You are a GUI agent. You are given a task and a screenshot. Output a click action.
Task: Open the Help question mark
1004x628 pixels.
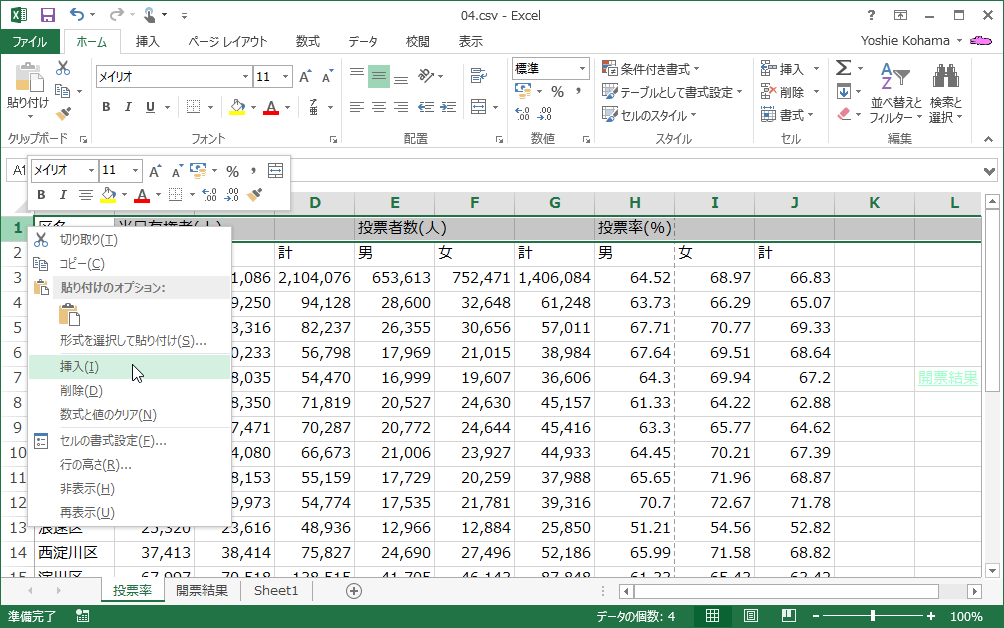click(x=871, y=15)
